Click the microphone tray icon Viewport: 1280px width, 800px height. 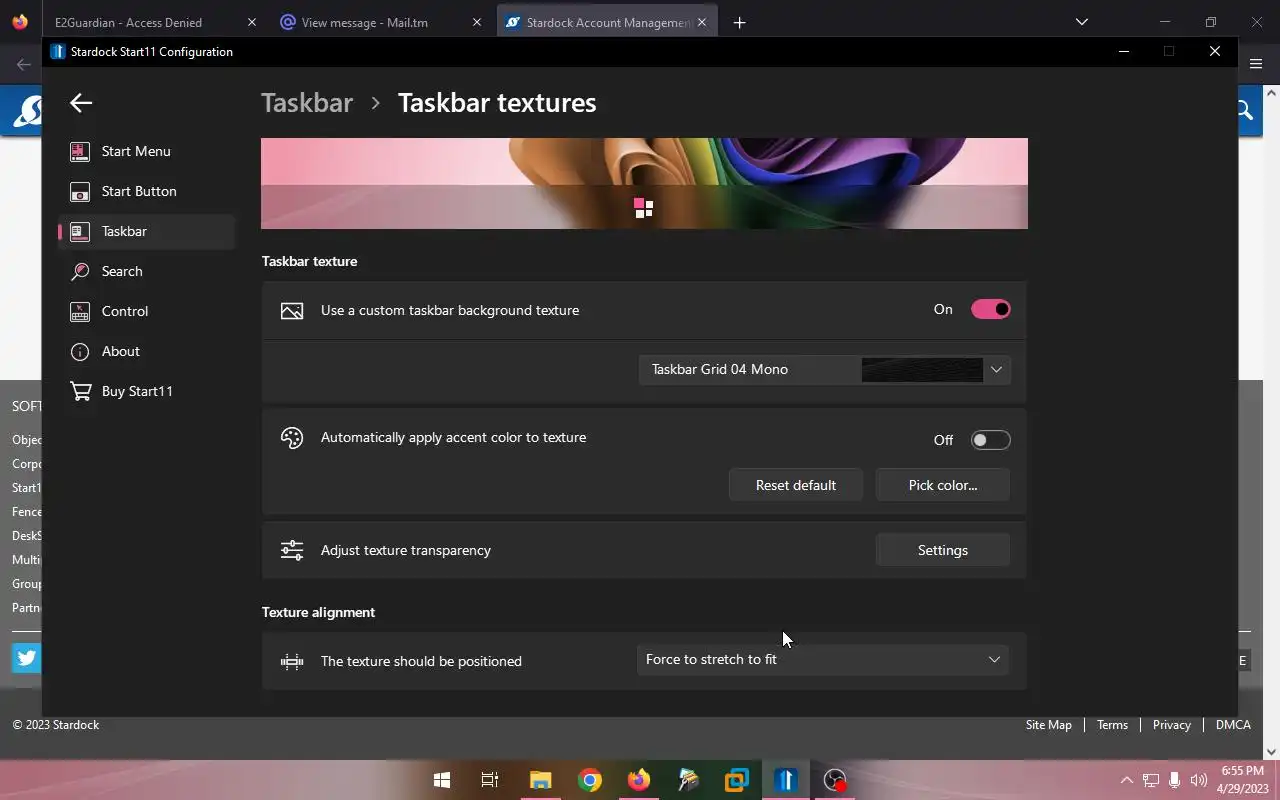point(1175,780)
